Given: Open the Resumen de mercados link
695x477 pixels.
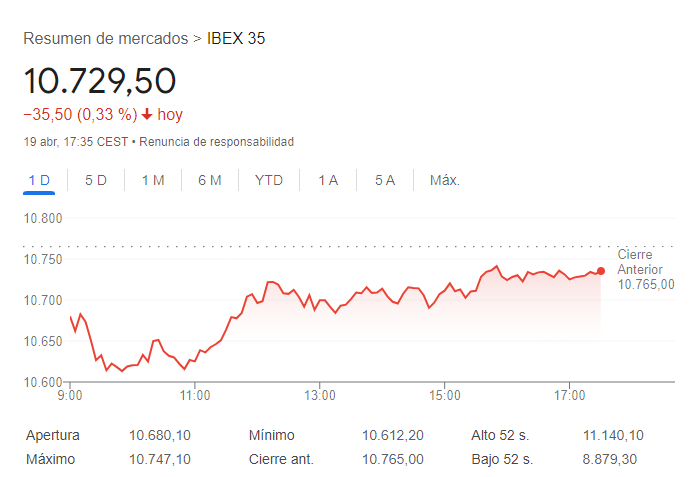Looking at the screenshot, I should point(105,39).
